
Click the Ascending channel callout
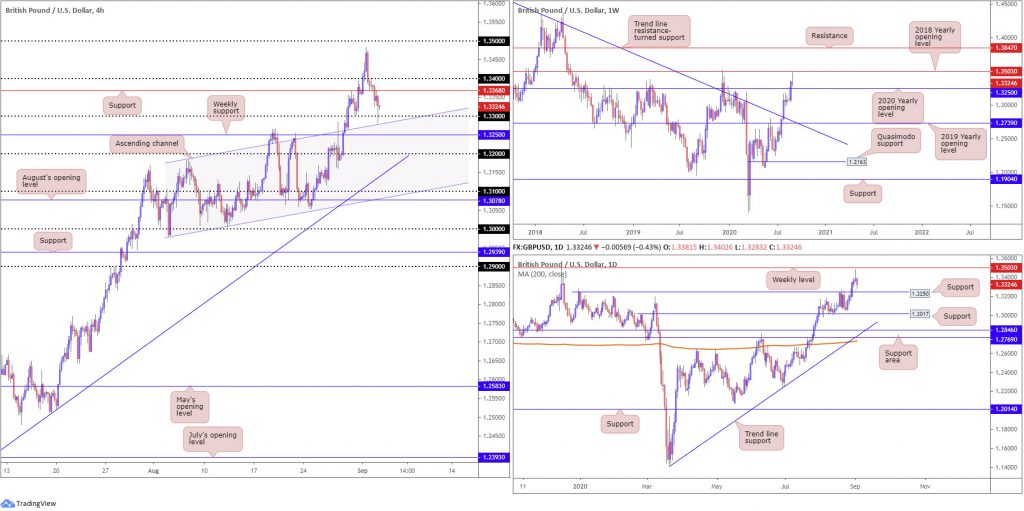pos(144,142)
